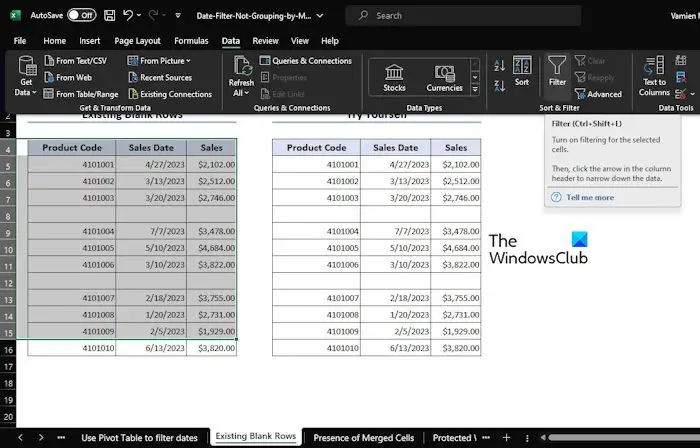Expand the file name dropdown in title bar
Viewport: 700px width, 448px height.
pos(320,16)
